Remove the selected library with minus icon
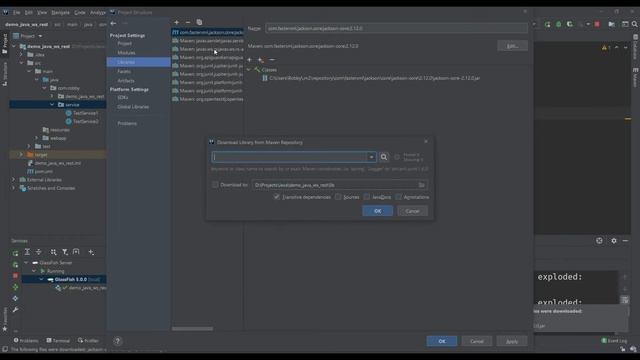 point(188,22)
